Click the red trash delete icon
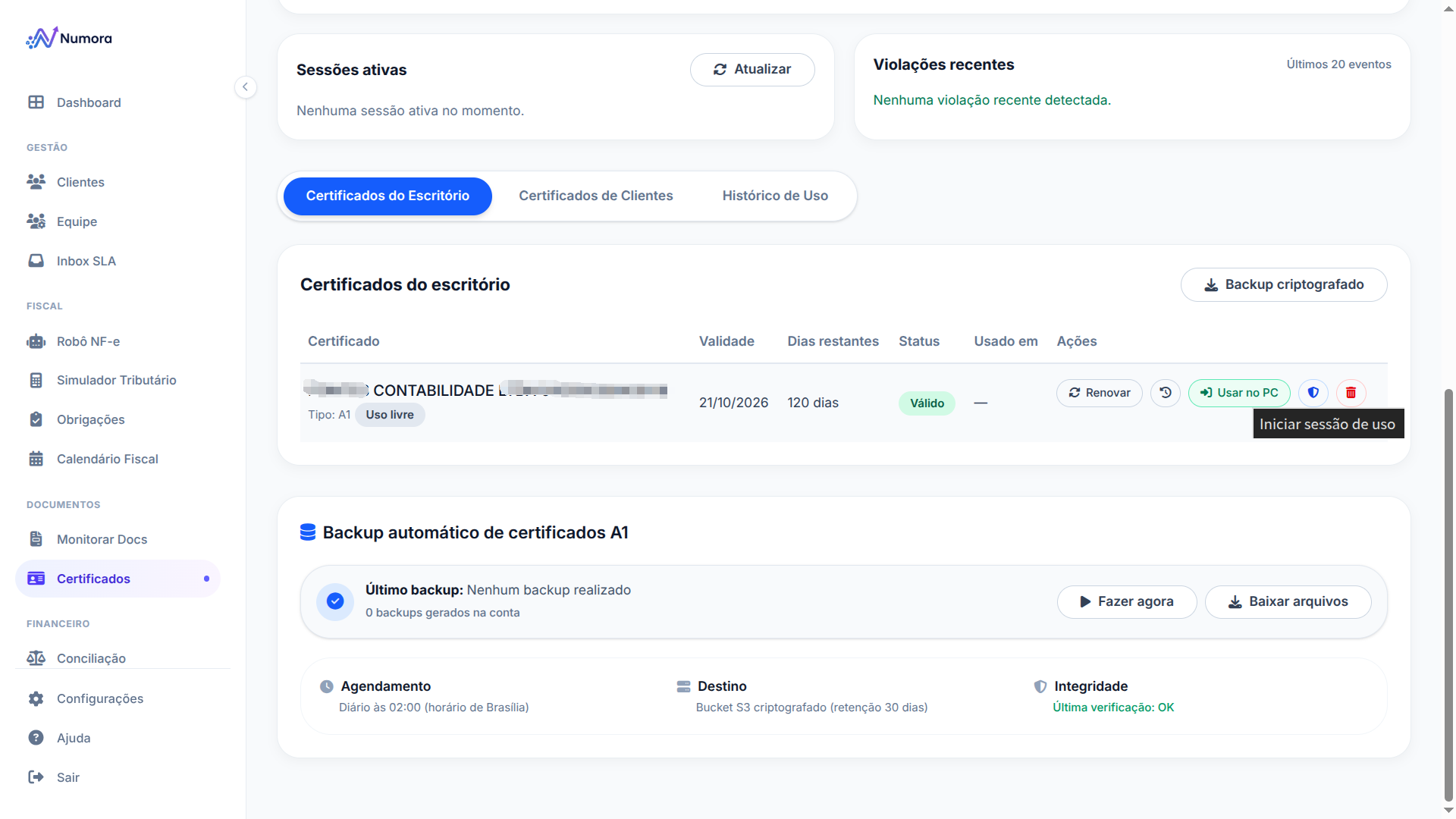 1351,393
